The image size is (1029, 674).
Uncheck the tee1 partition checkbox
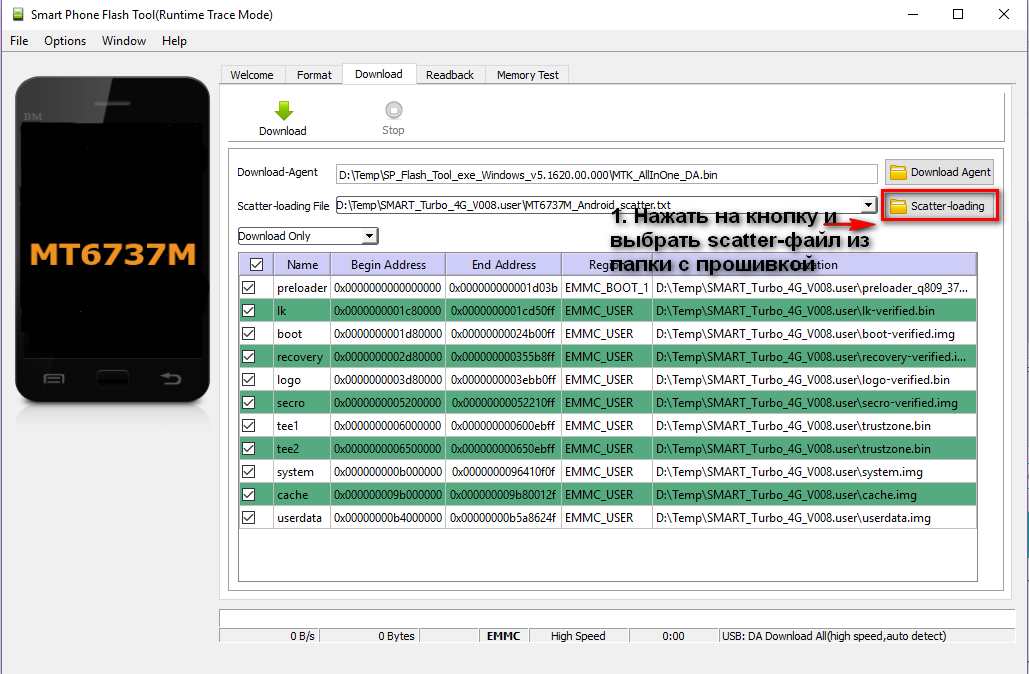point(249,425)
